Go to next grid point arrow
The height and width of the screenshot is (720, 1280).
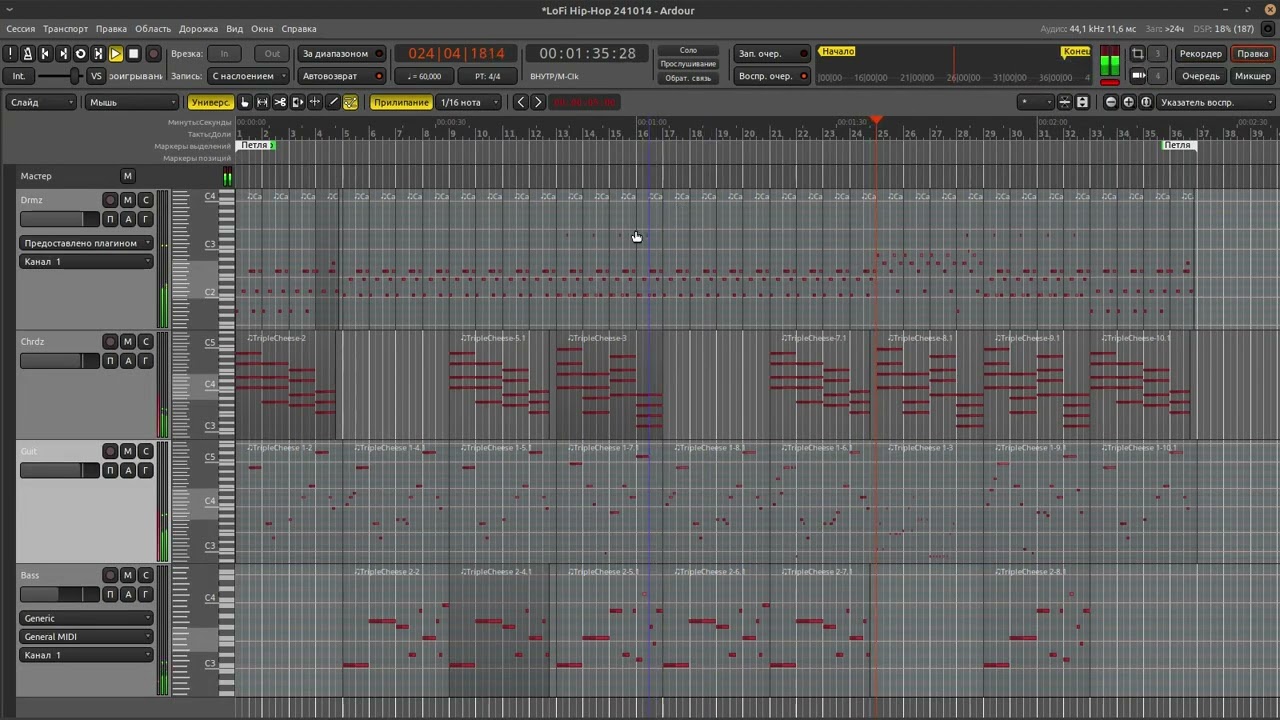(x=538, y=102)
